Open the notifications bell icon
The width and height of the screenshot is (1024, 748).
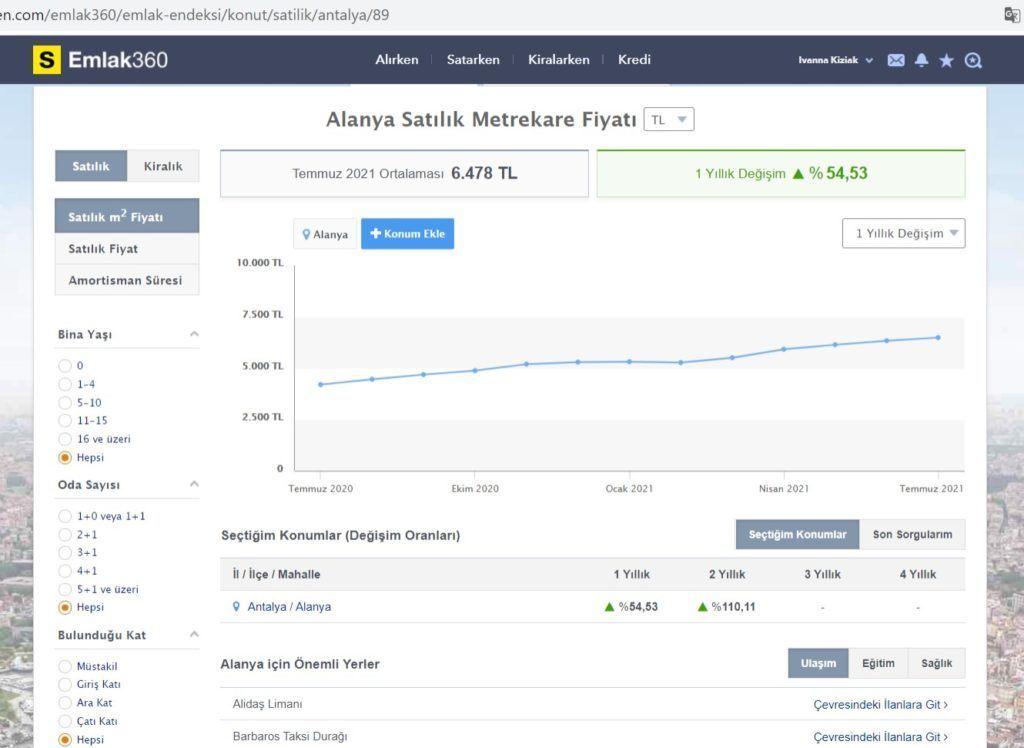coord(921,60)
